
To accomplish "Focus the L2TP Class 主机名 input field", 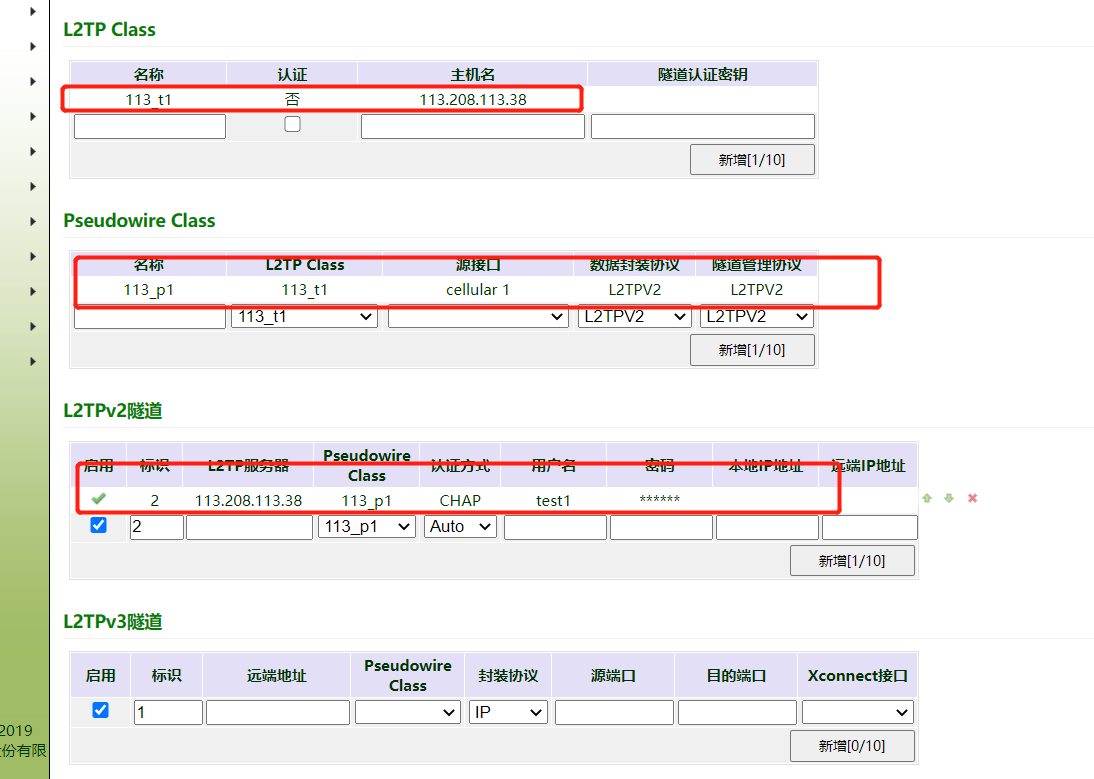I will pyautogui.click(x=472, y=126).
